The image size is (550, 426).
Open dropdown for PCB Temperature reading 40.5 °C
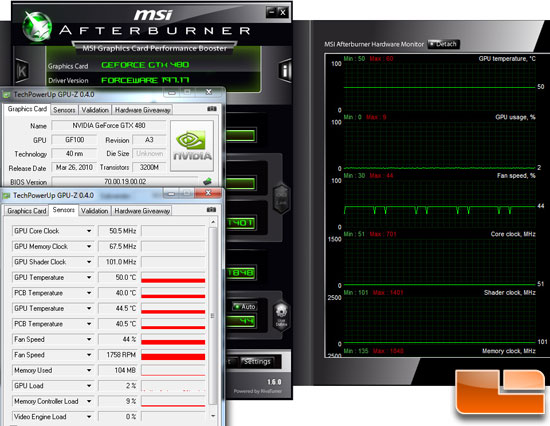click(x=89, y=324)
